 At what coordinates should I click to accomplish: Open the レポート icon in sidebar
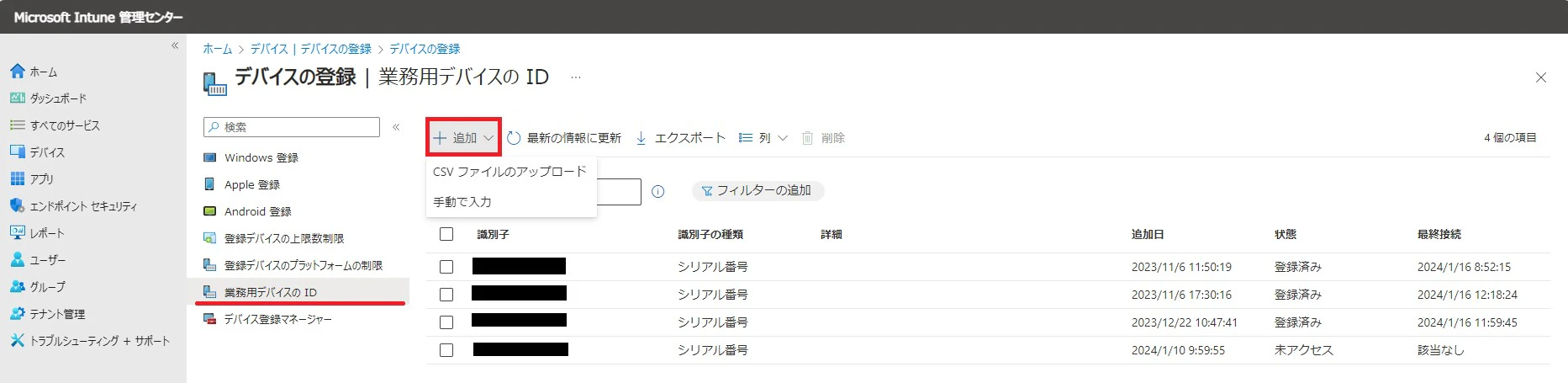17,233
